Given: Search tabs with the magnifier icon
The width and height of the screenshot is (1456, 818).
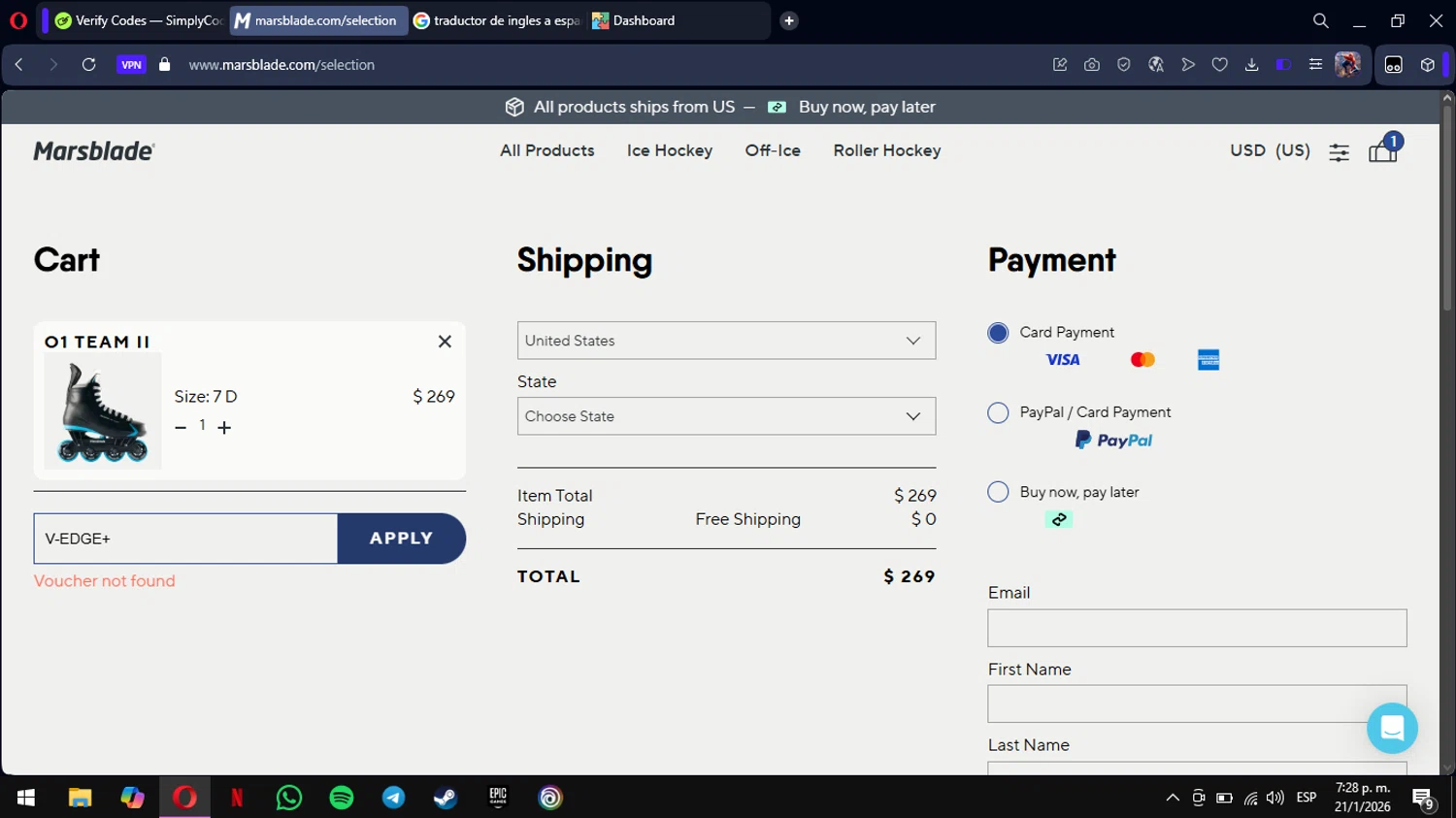Looking at the screenshot, I should click(x=1320, y=20).
